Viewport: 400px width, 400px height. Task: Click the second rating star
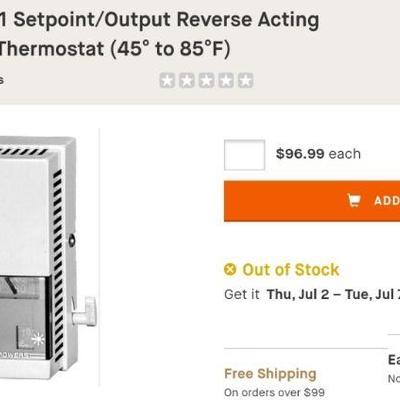tap(187, 80)
